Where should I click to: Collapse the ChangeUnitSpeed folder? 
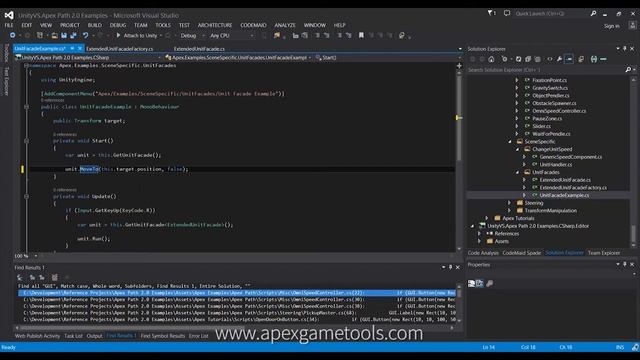coord(517,149)
